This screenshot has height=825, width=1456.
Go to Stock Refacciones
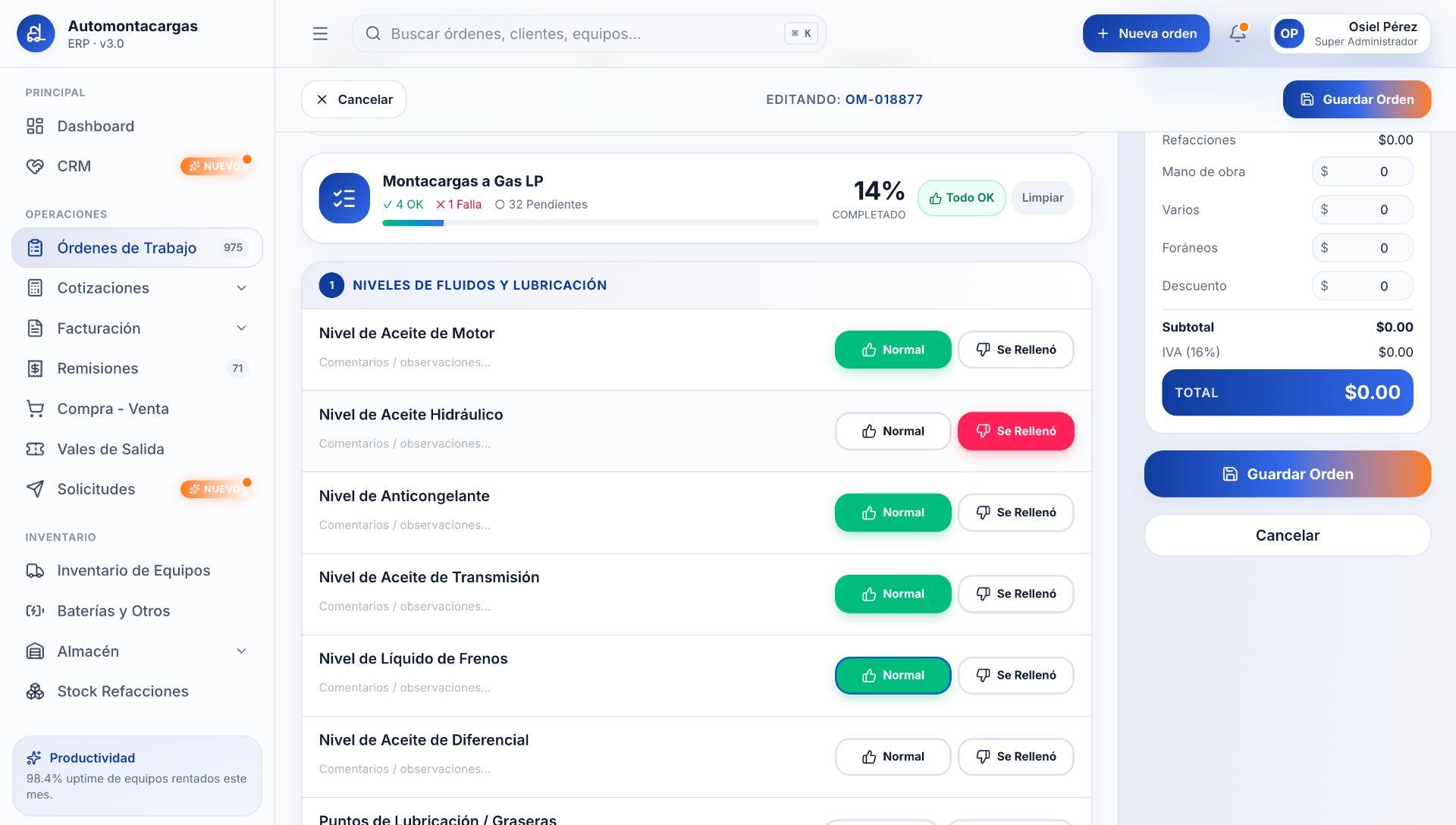point(137,692)
